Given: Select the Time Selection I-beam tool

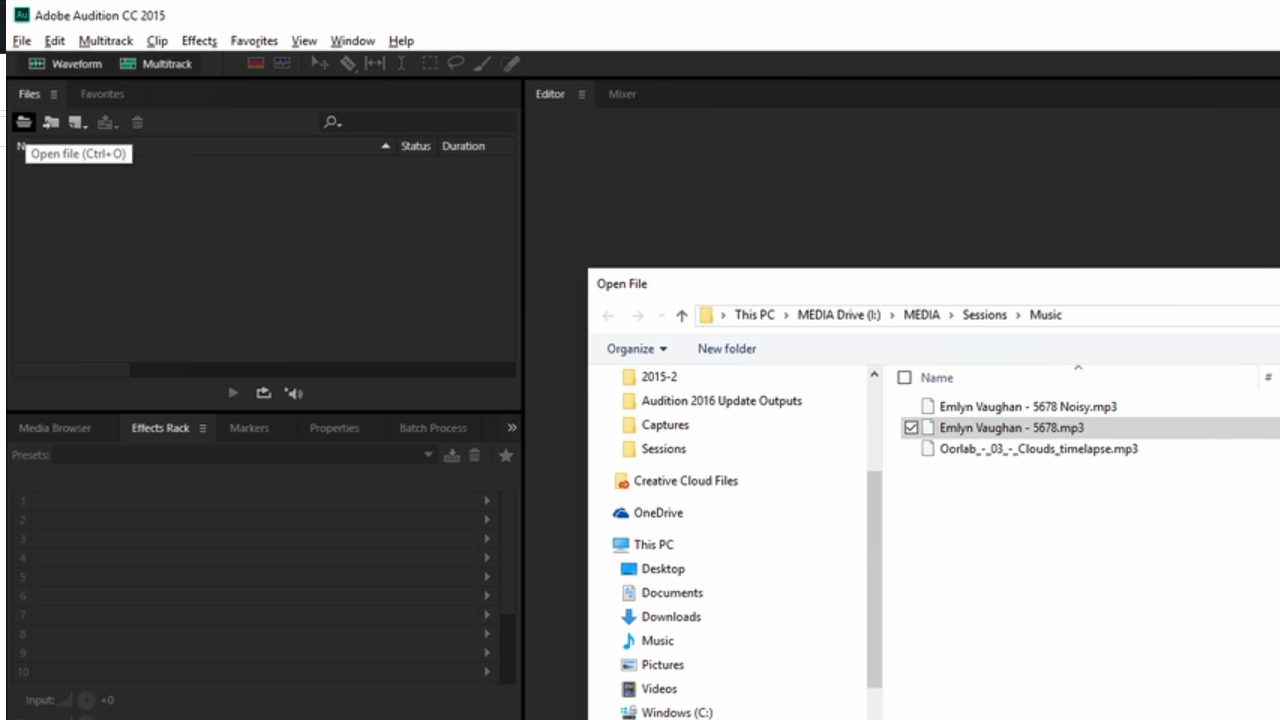Looking at the screenshot, I should [x=401, y=63].
